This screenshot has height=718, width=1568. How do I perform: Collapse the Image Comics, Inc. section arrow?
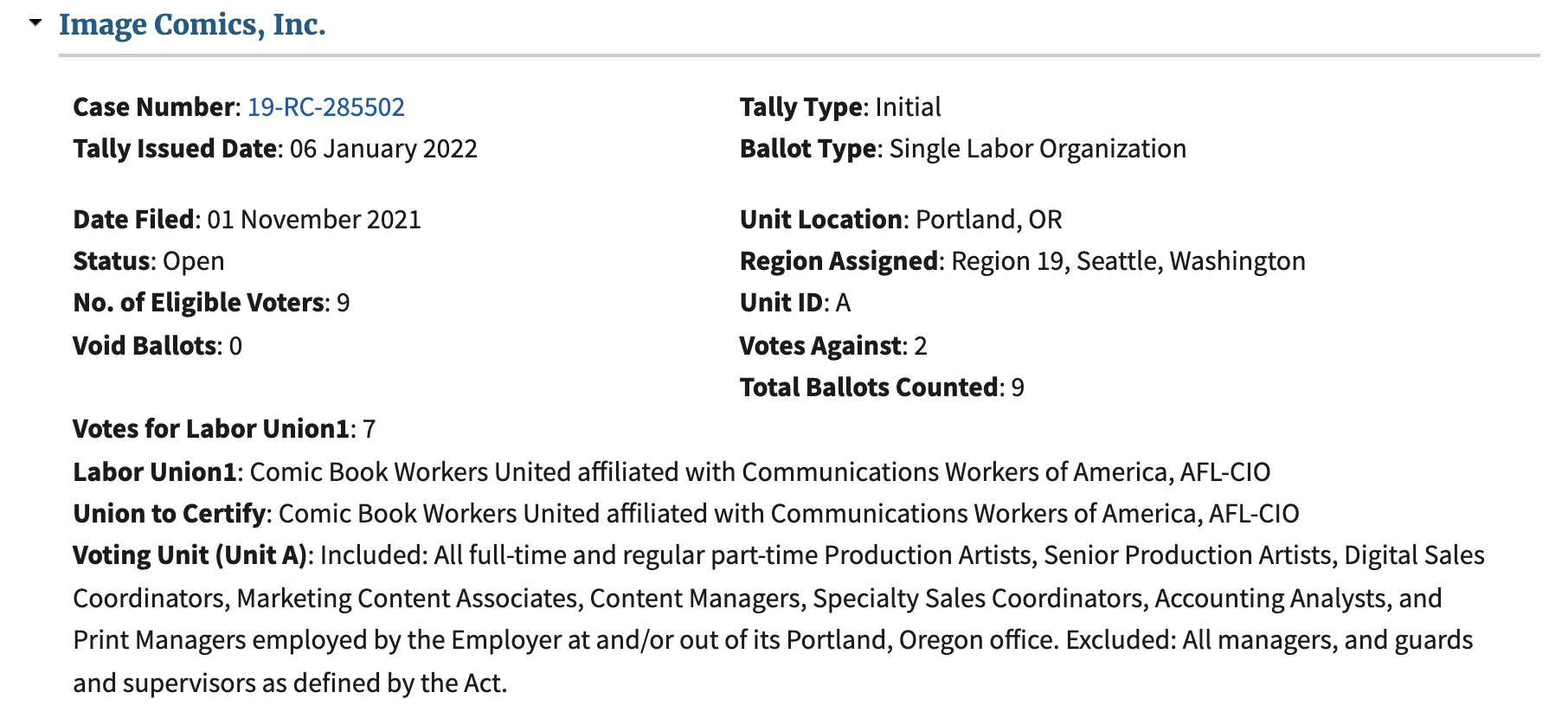[x=35, y=22]
